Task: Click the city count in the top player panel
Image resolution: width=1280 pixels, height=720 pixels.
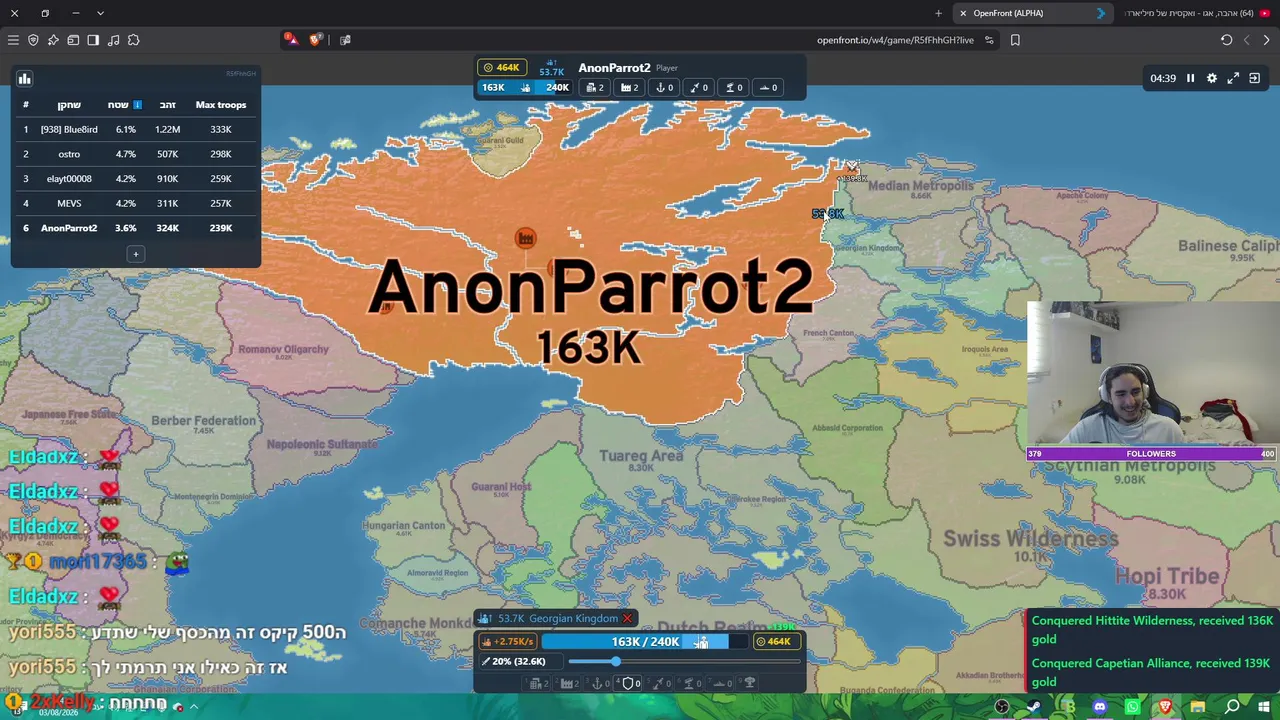Action: coord(595,88)
